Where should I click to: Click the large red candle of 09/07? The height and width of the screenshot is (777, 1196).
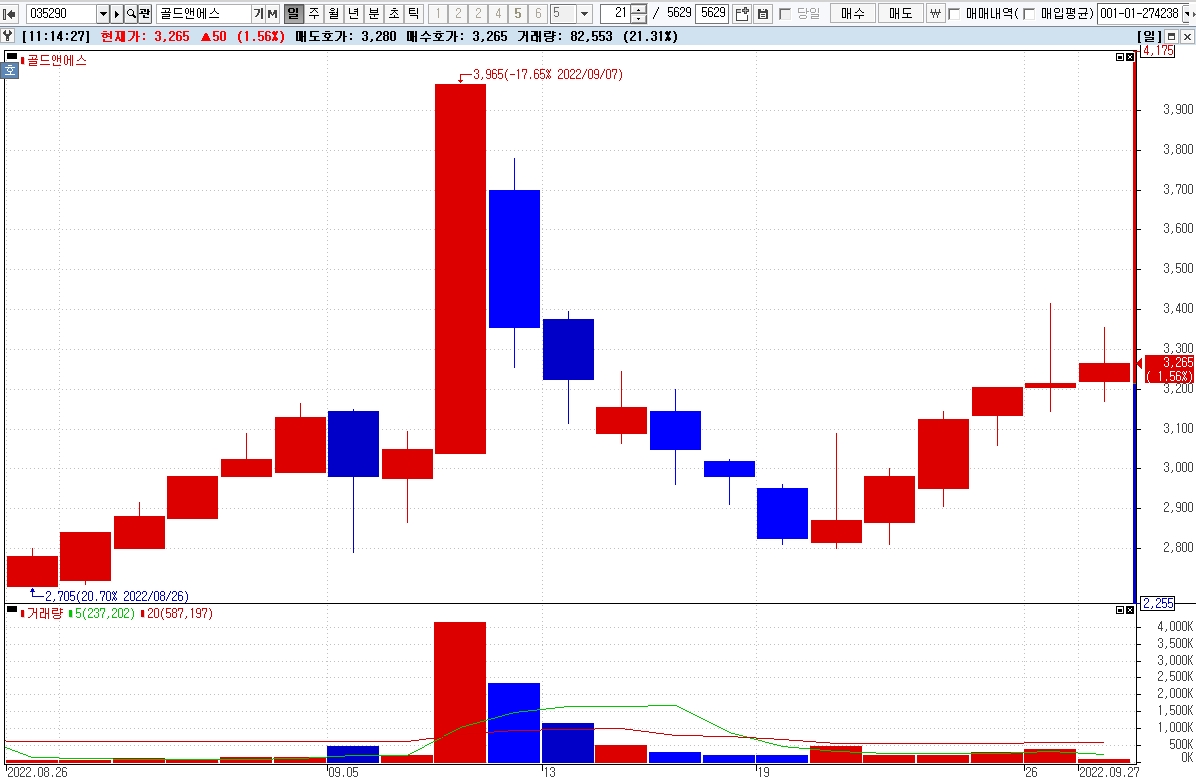[x=460, y=268]
